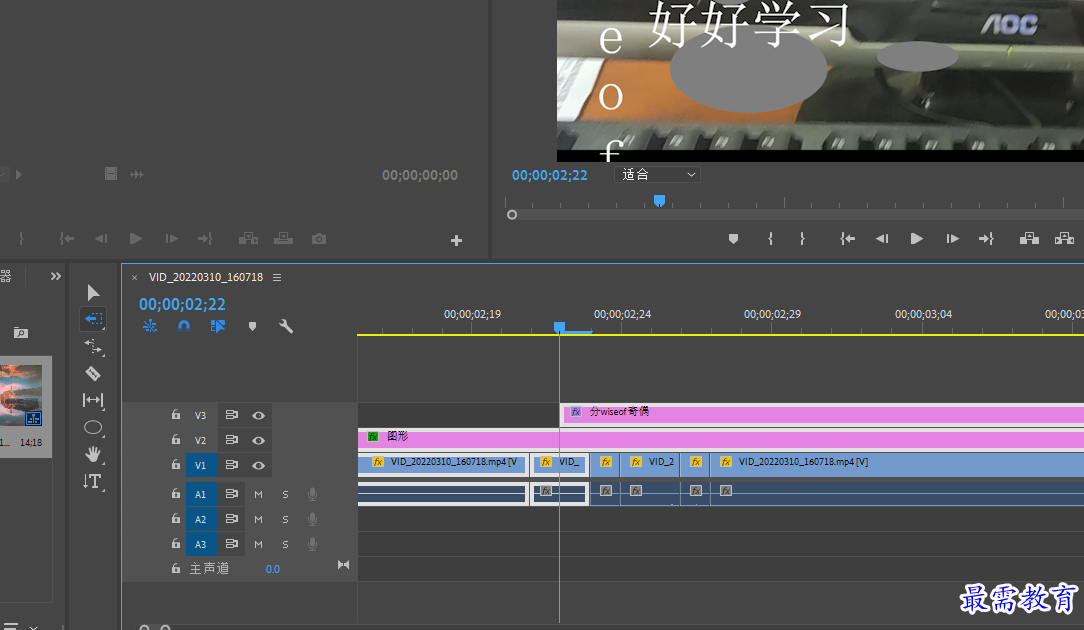Go to In point in program monitor
Screen dimensions: 1084x630
(848, 239)
